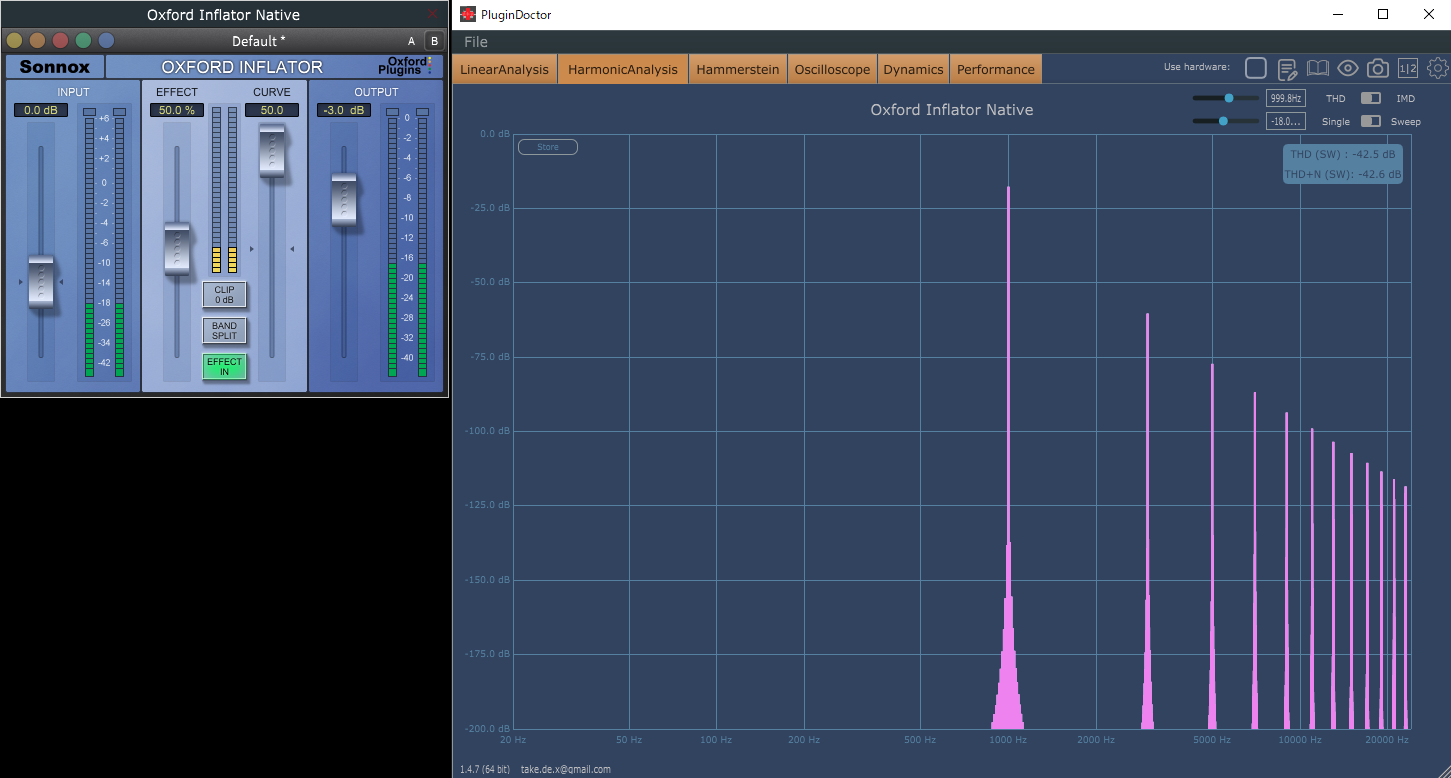Viewport: 1451px width, 778px height.
Task: Switch to the Hammerstein tab
Action: click(x=738, y=69)
